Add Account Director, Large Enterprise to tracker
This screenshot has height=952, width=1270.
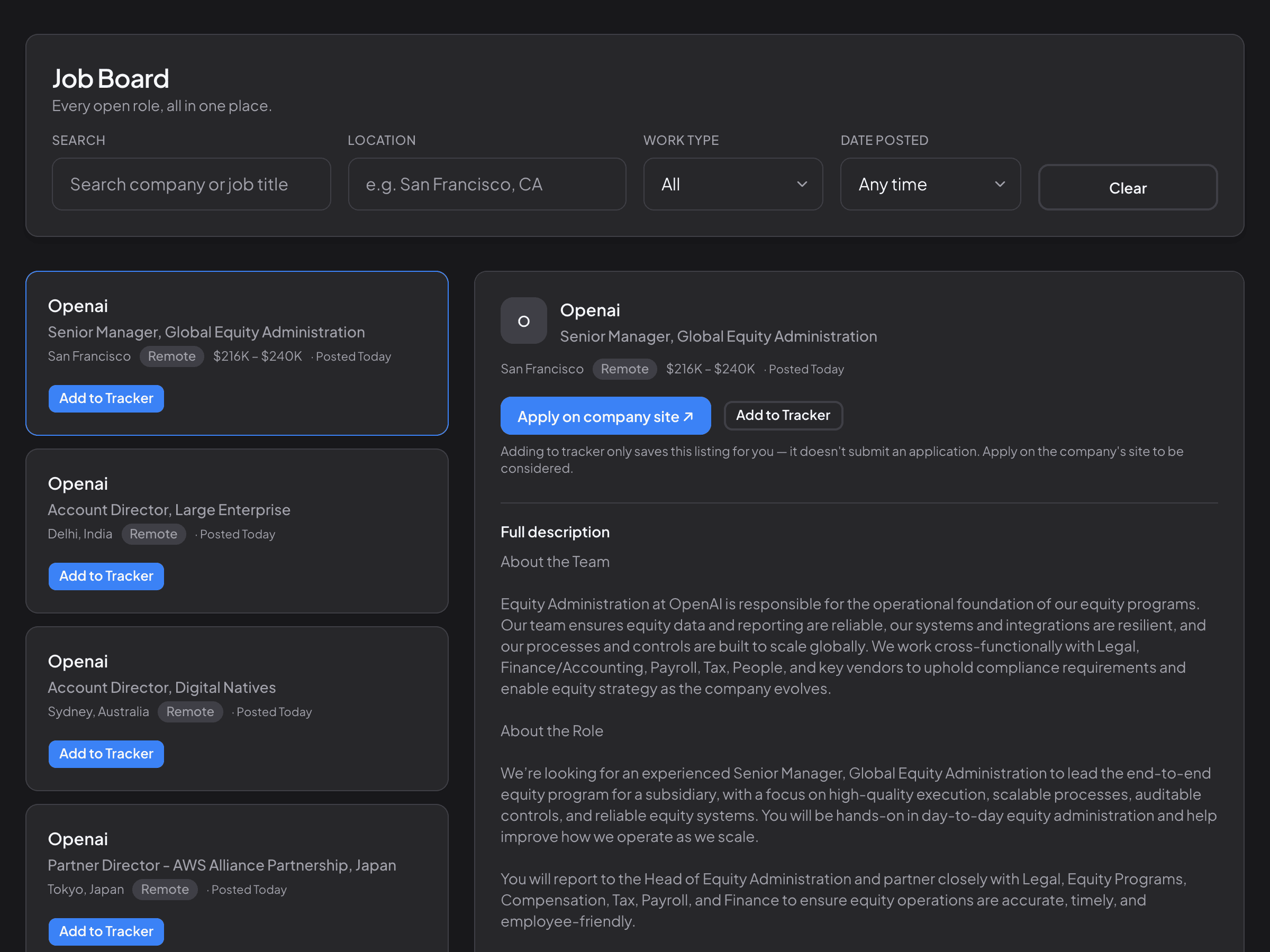(106, 576)
